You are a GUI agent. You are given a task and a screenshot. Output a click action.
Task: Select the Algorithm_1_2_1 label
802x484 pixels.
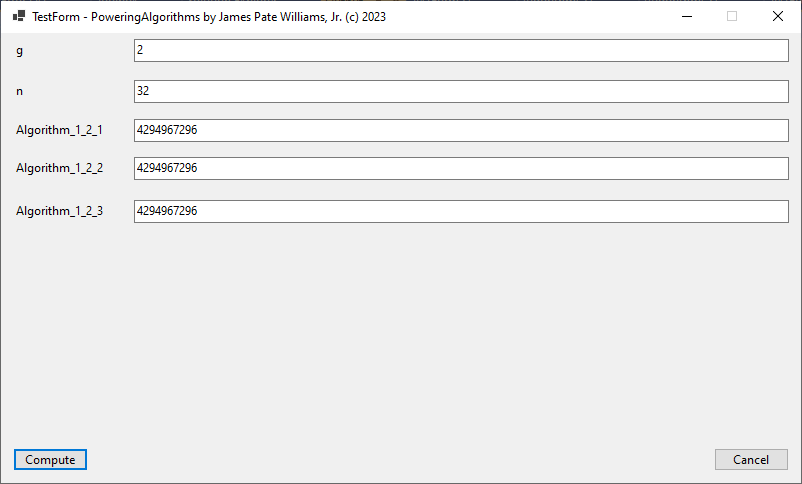point(59,130)
